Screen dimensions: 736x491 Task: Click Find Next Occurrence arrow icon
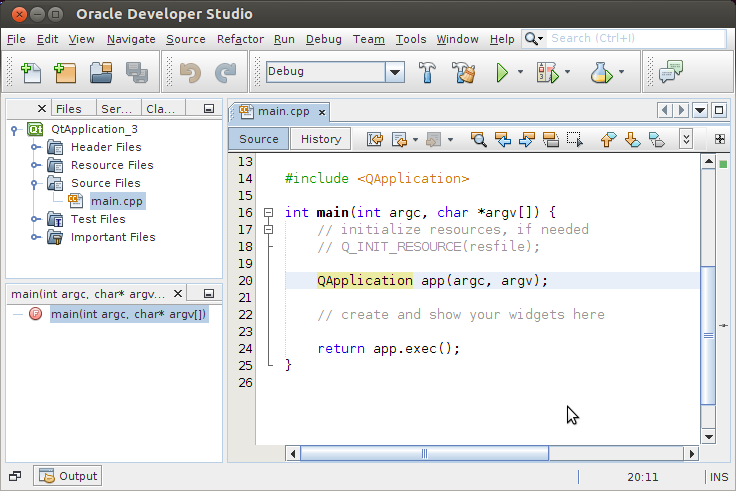point(527,139)
